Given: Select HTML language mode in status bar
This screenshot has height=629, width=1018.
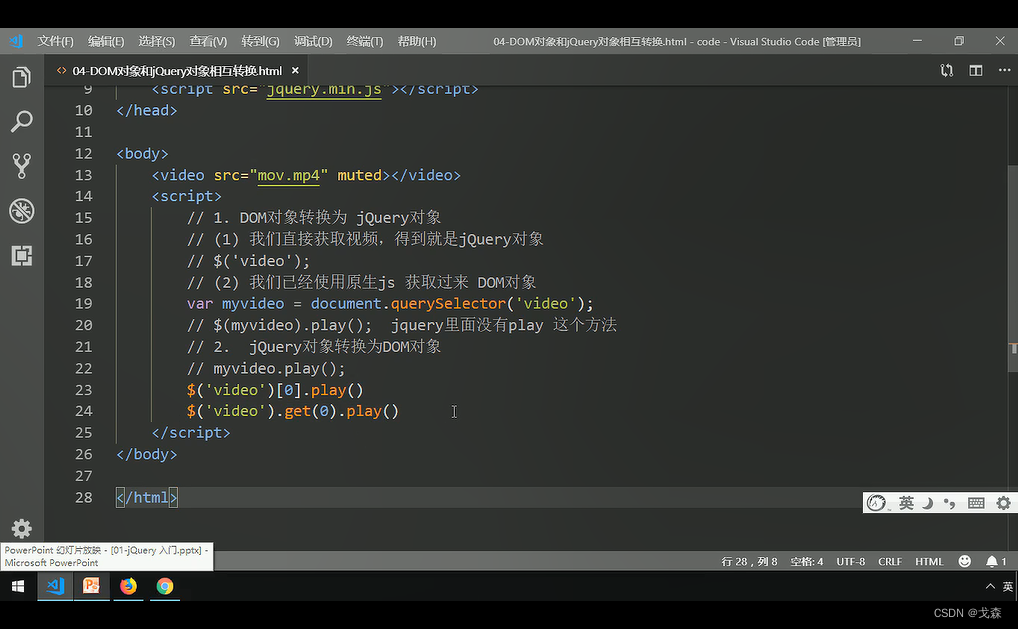Looking at the screenshot, I should 929,561.
